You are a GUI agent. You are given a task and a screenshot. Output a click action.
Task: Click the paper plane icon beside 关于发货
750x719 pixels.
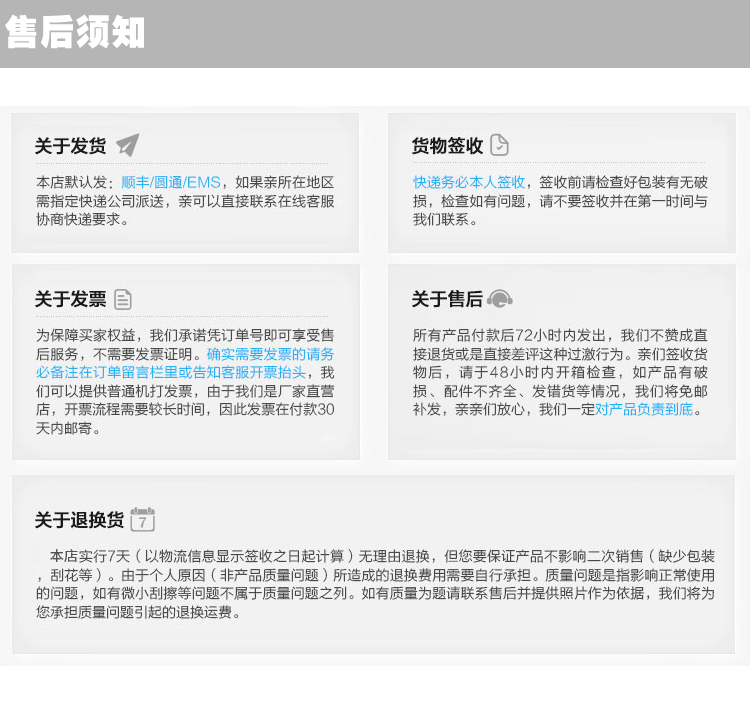coord(128,145)
